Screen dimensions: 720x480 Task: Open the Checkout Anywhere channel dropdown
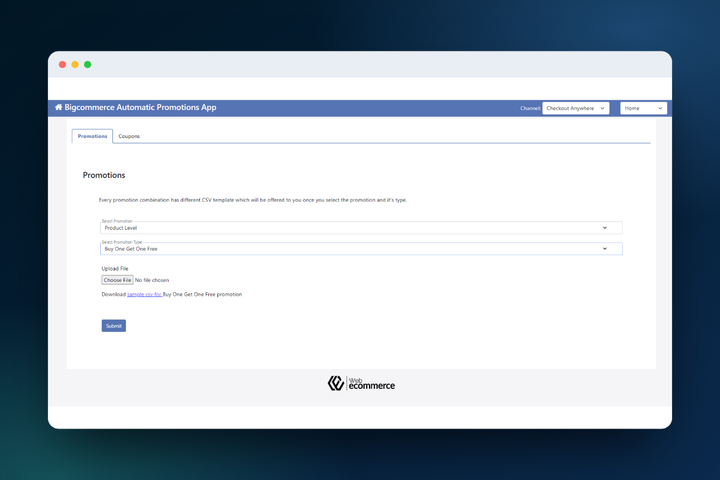[x=576, y=108]
